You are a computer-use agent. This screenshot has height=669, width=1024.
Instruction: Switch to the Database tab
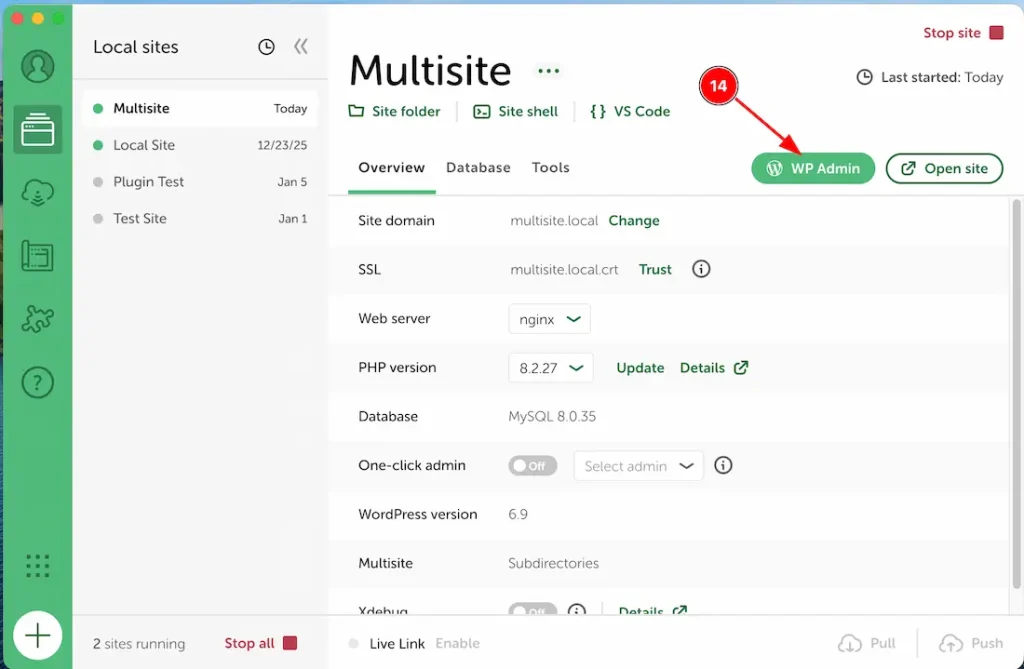click(478, 168)
